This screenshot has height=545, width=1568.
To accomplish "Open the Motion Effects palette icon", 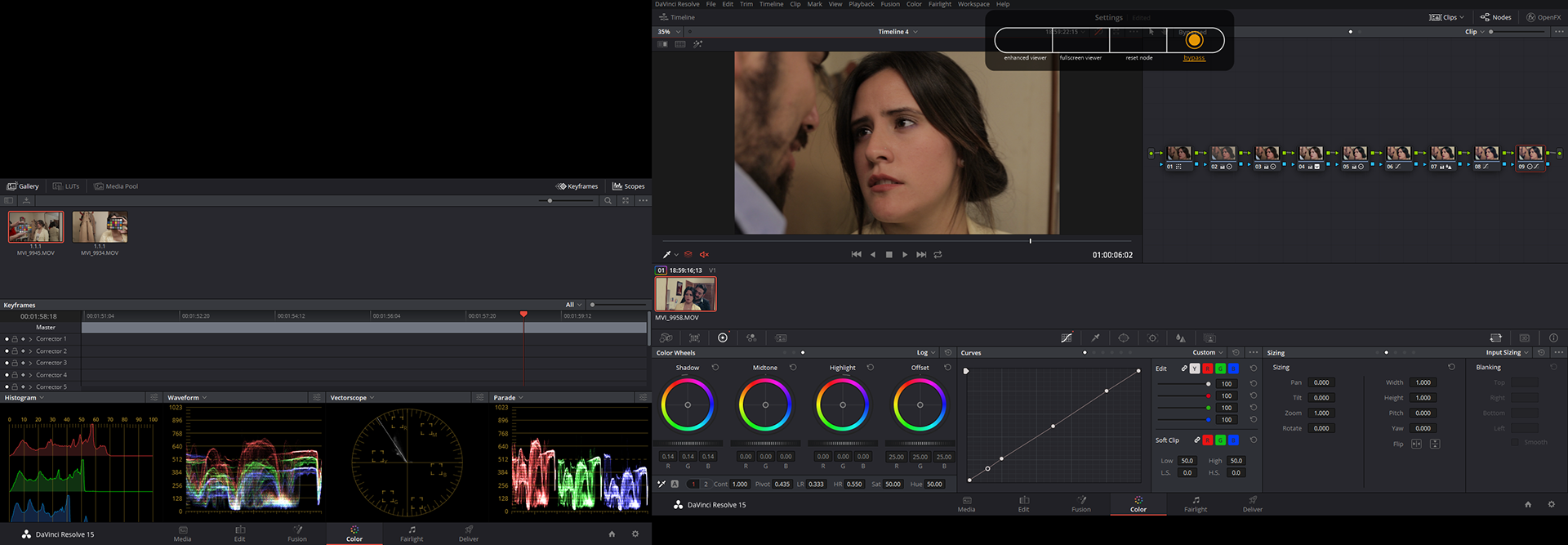I will (x=781, y=337).
